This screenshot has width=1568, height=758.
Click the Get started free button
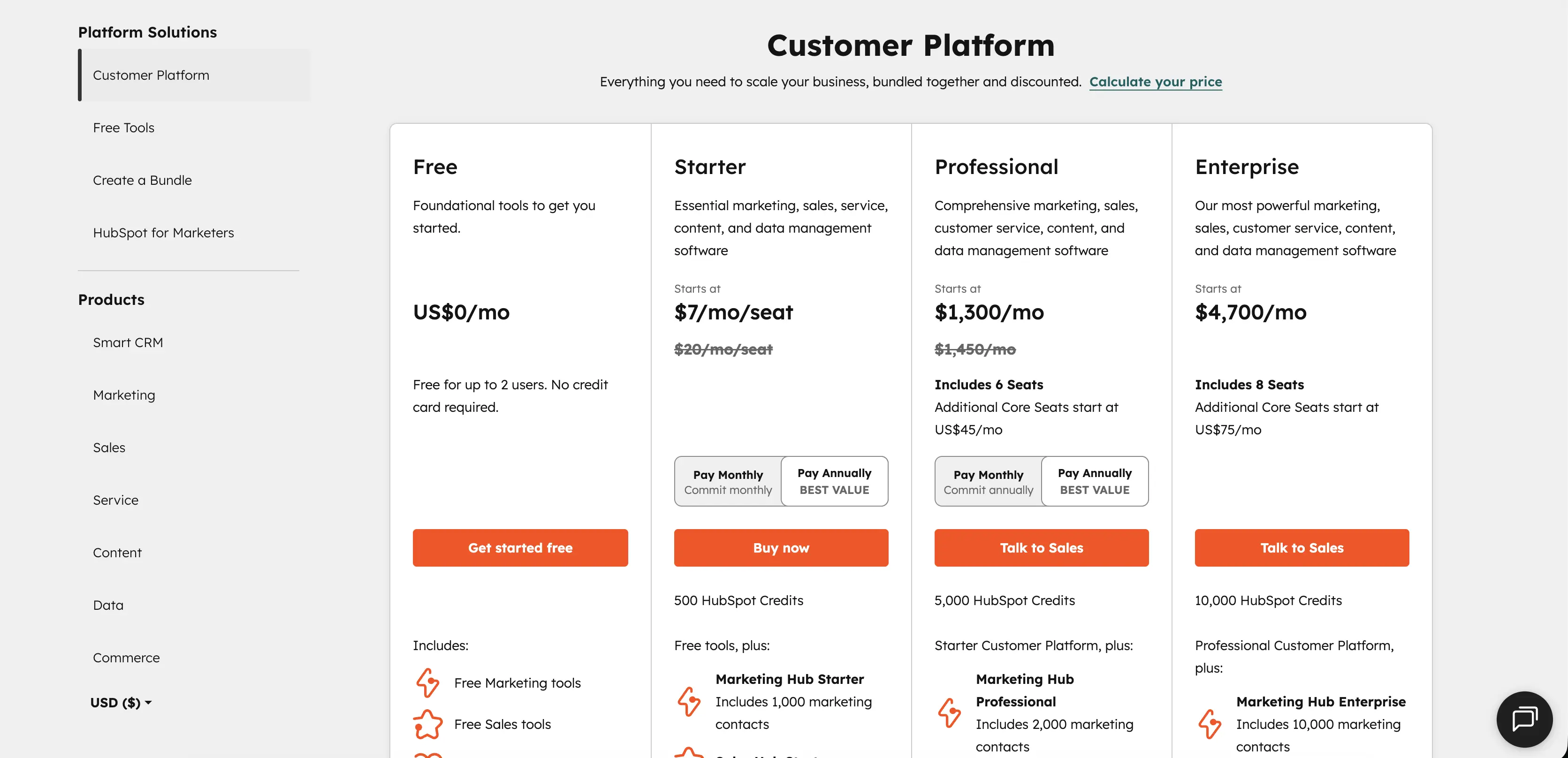(520, 547)
